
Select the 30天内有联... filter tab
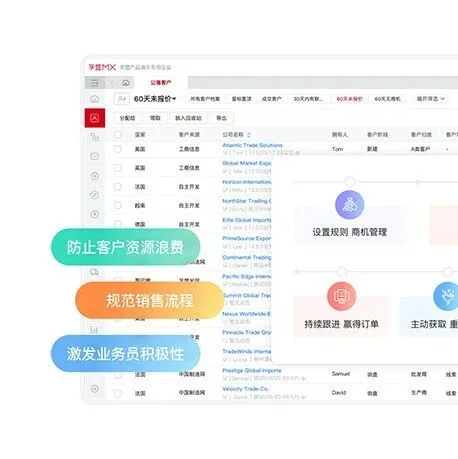pos(308,99)
